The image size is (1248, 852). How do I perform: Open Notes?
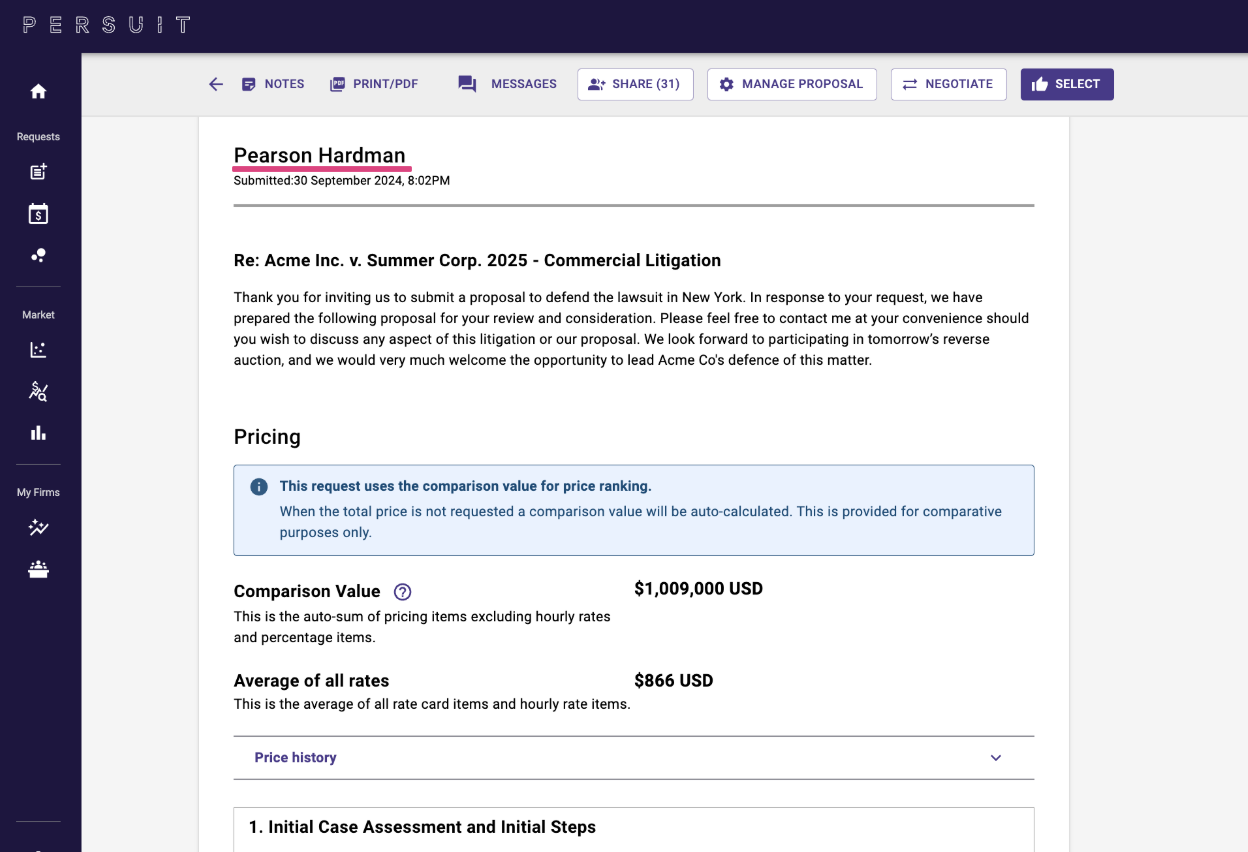click(x=273, y=84)
